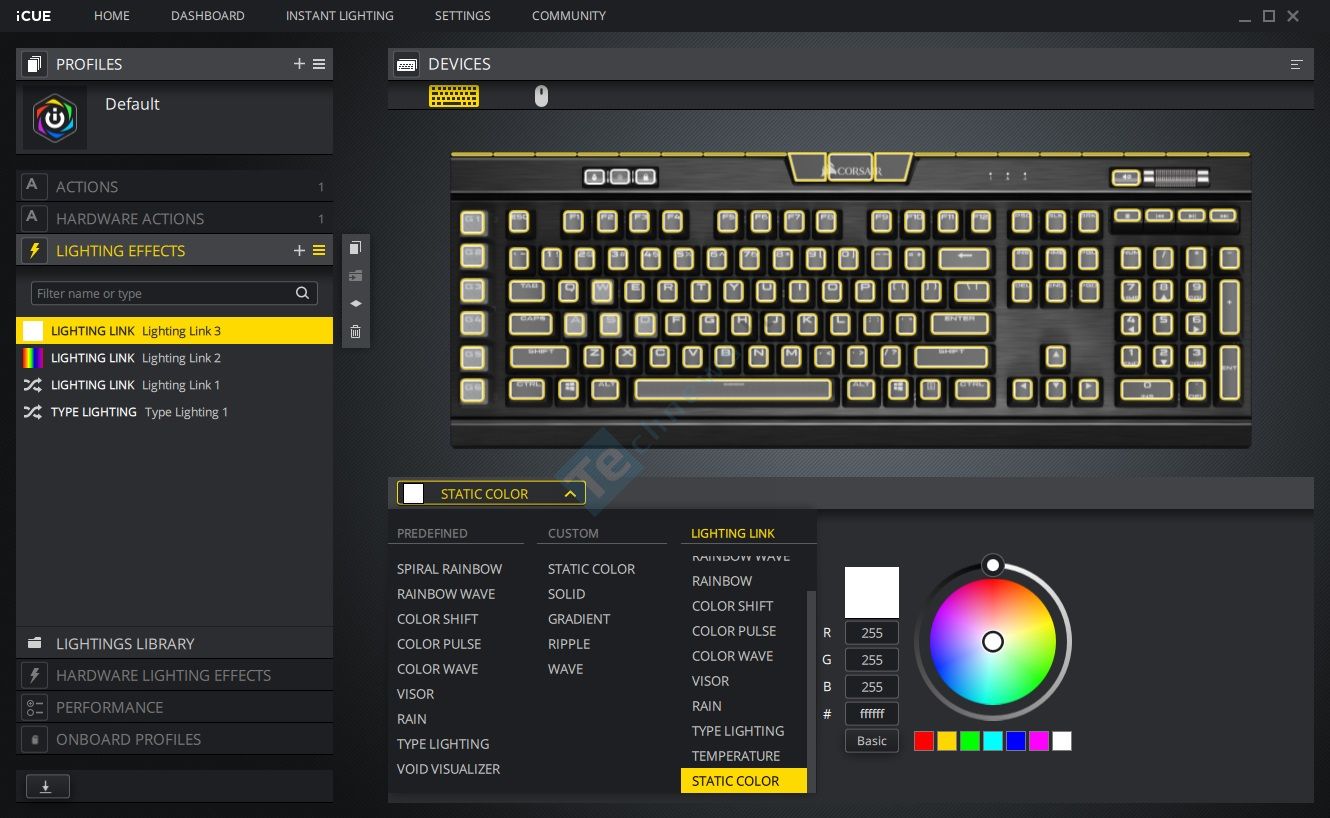This screenshot has width=1330, height=818.
Task: Click the filter search magnifier icon
Action: point(303,293)
